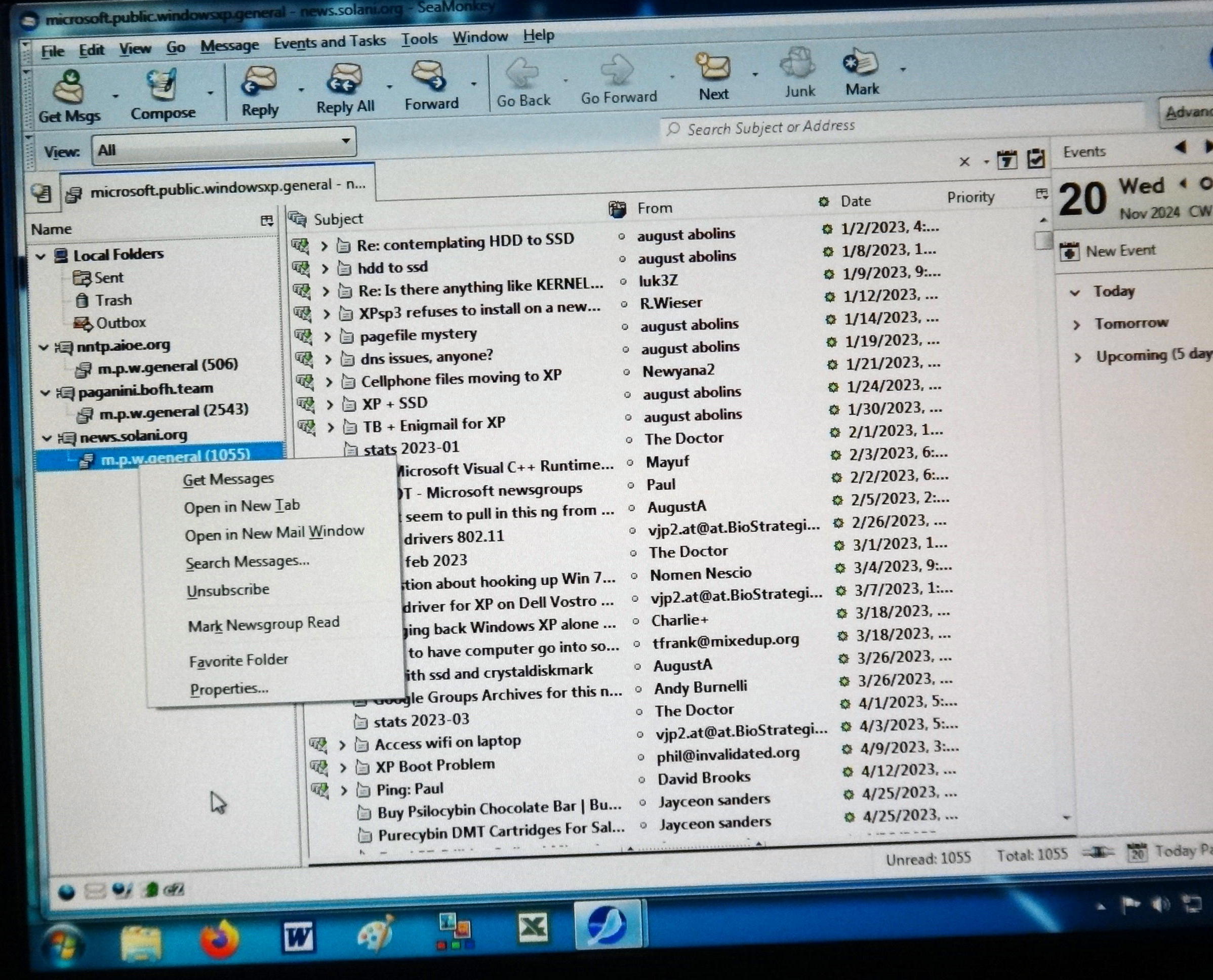Viewport: 1213px width, 980px height.
Task: Open the Message menu
Action: coord(229,46)
